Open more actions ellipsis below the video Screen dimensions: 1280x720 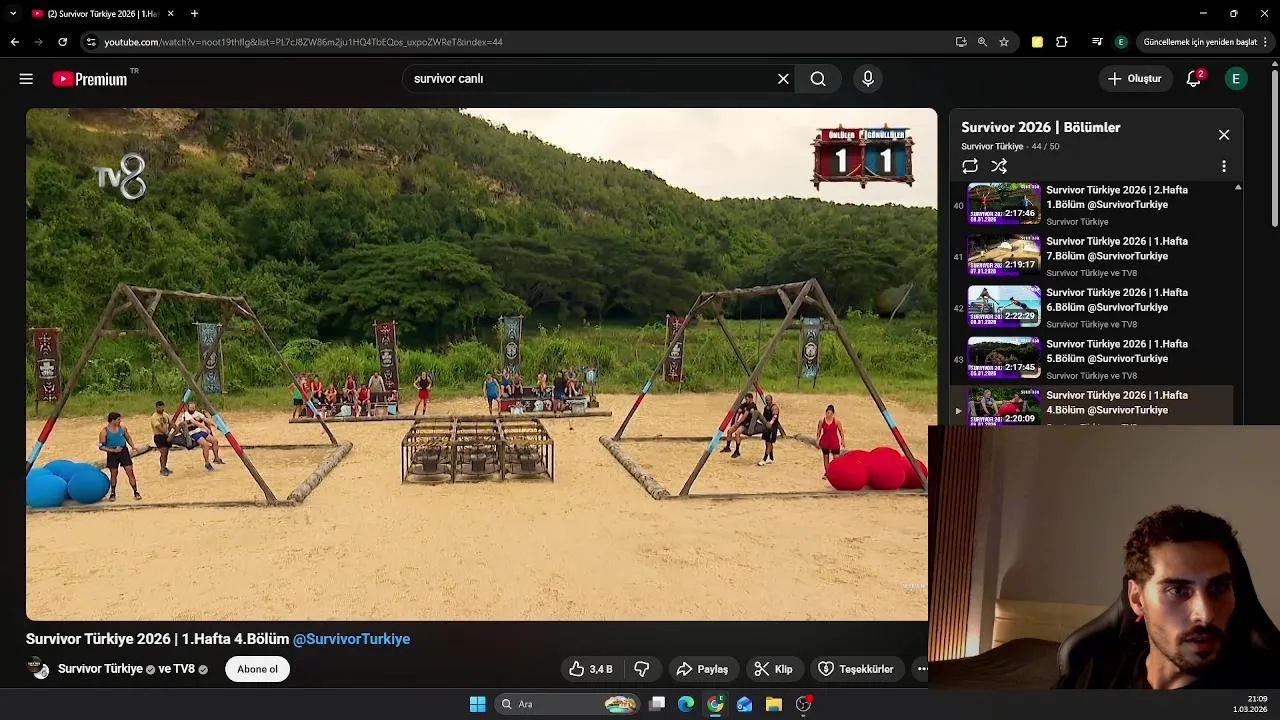click(922, 669)
